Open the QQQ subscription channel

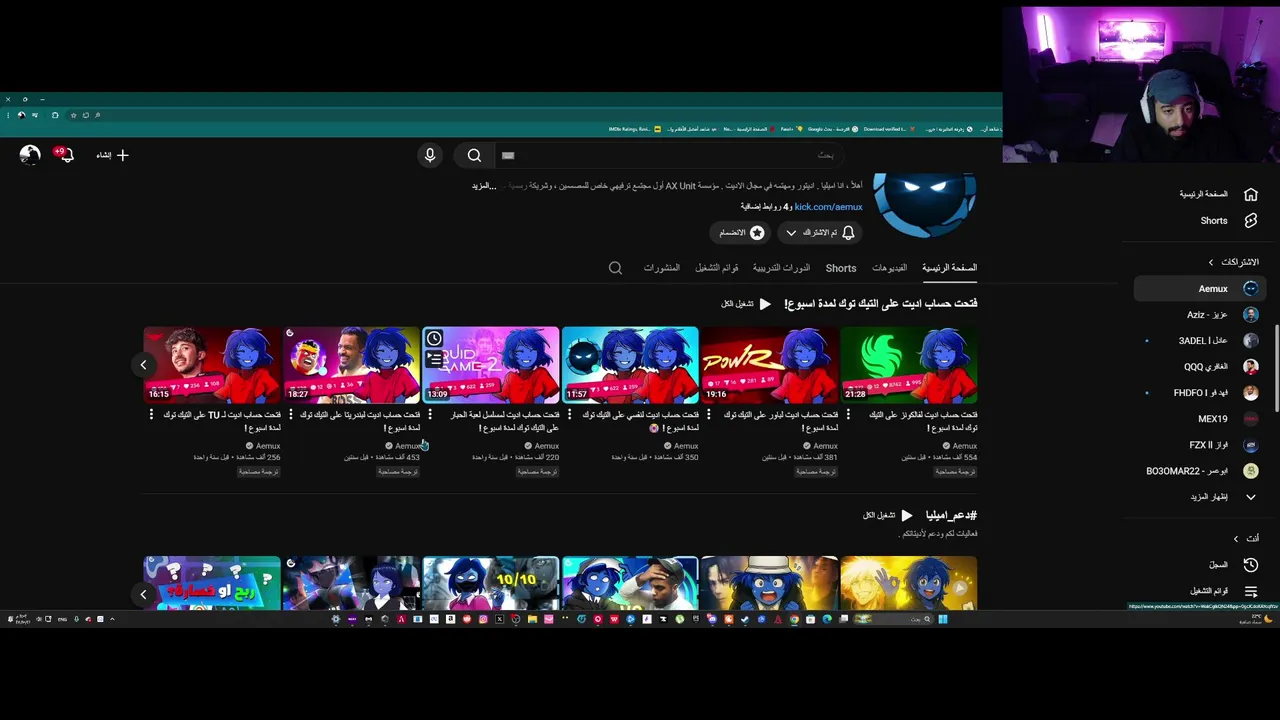click(x=1200, y=366)
